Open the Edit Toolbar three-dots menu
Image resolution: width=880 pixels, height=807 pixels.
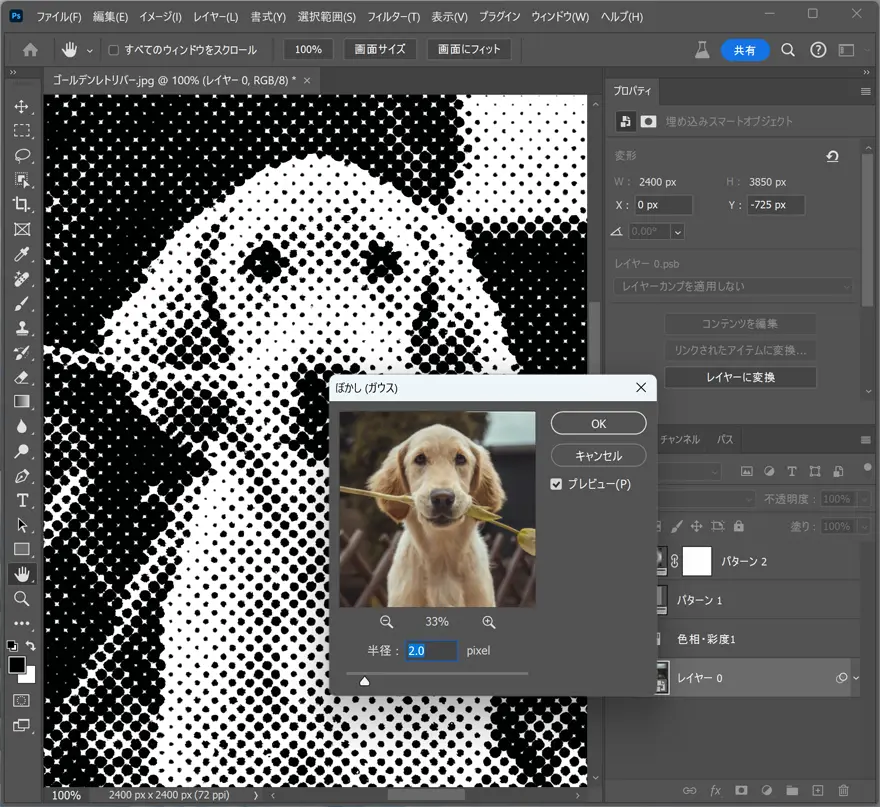pos(22,623)
